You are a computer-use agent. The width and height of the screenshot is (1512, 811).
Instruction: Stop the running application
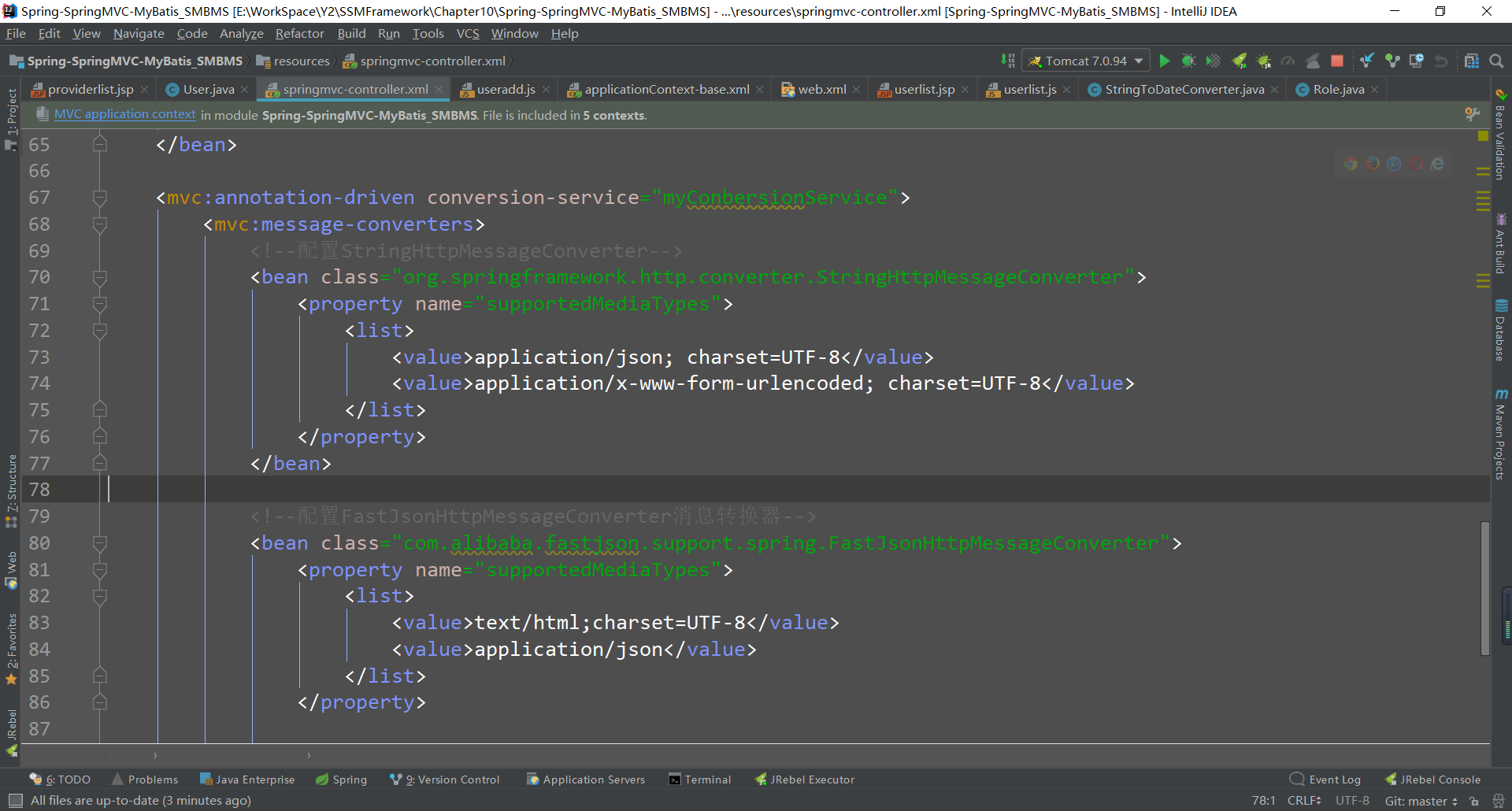(1336, 60)
